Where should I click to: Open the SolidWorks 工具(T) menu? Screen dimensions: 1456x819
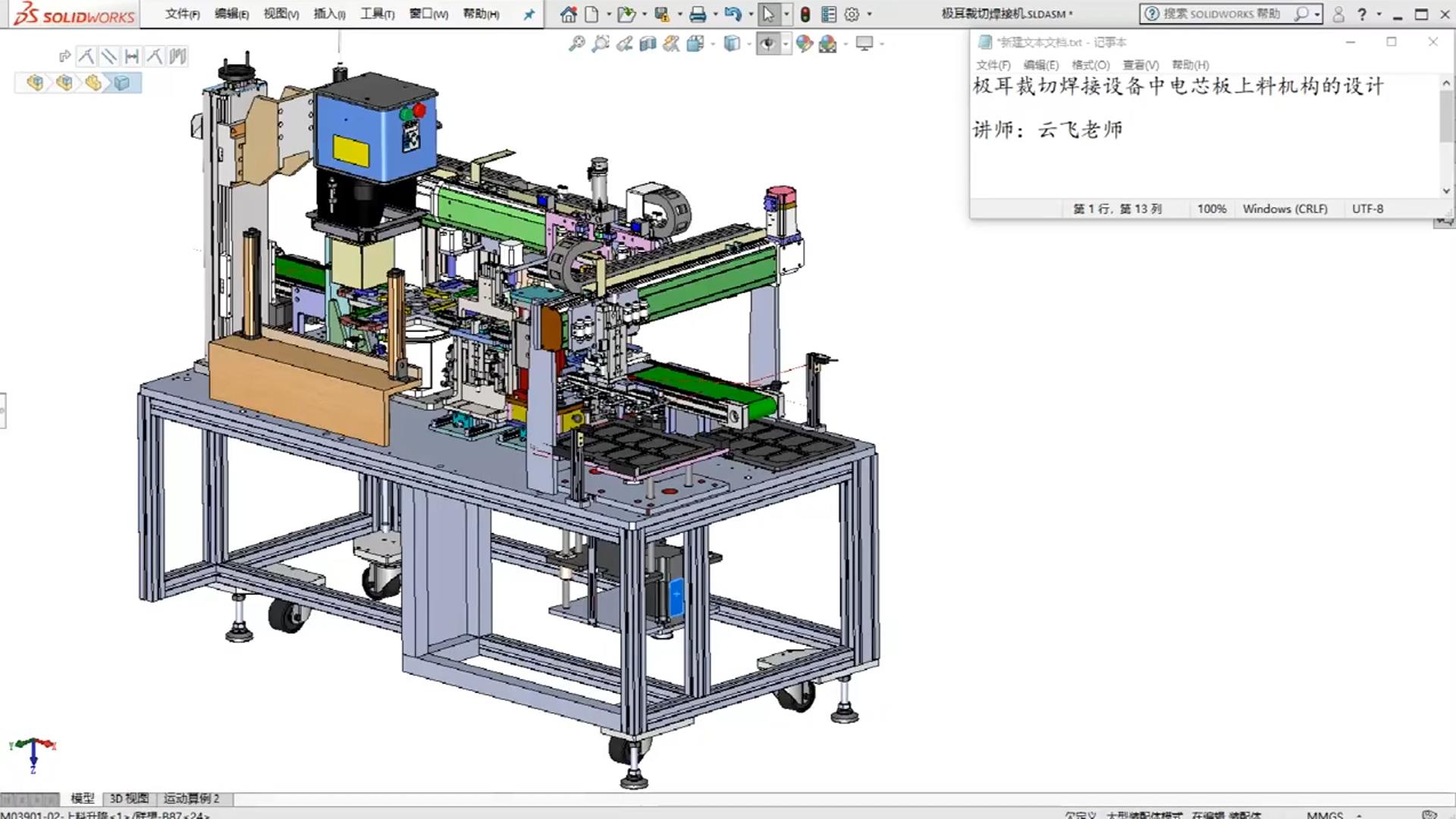point(378,14)
